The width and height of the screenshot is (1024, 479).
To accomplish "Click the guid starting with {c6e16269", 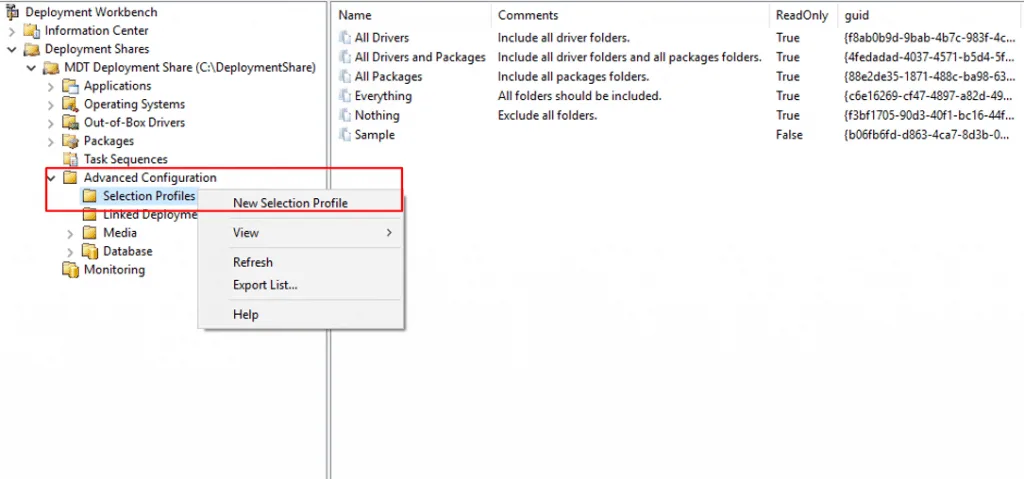I will (930, 96).
